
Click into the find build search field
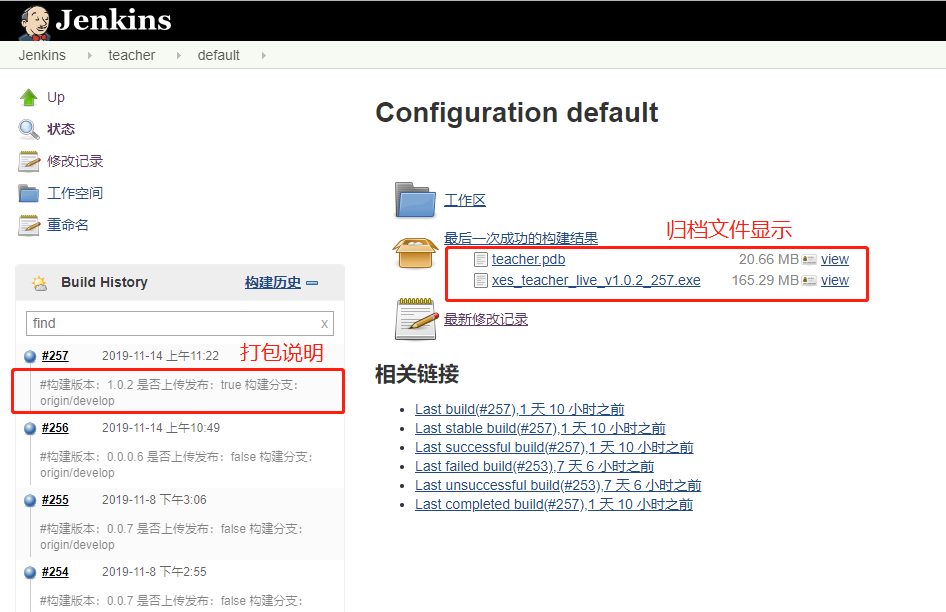click(x=180, y=324)
